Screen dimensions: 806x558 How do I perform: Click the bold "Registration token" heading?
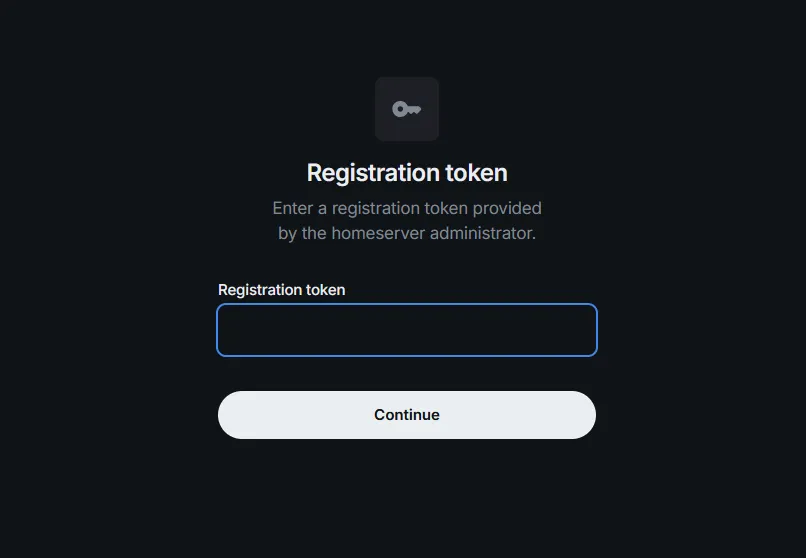407,173
